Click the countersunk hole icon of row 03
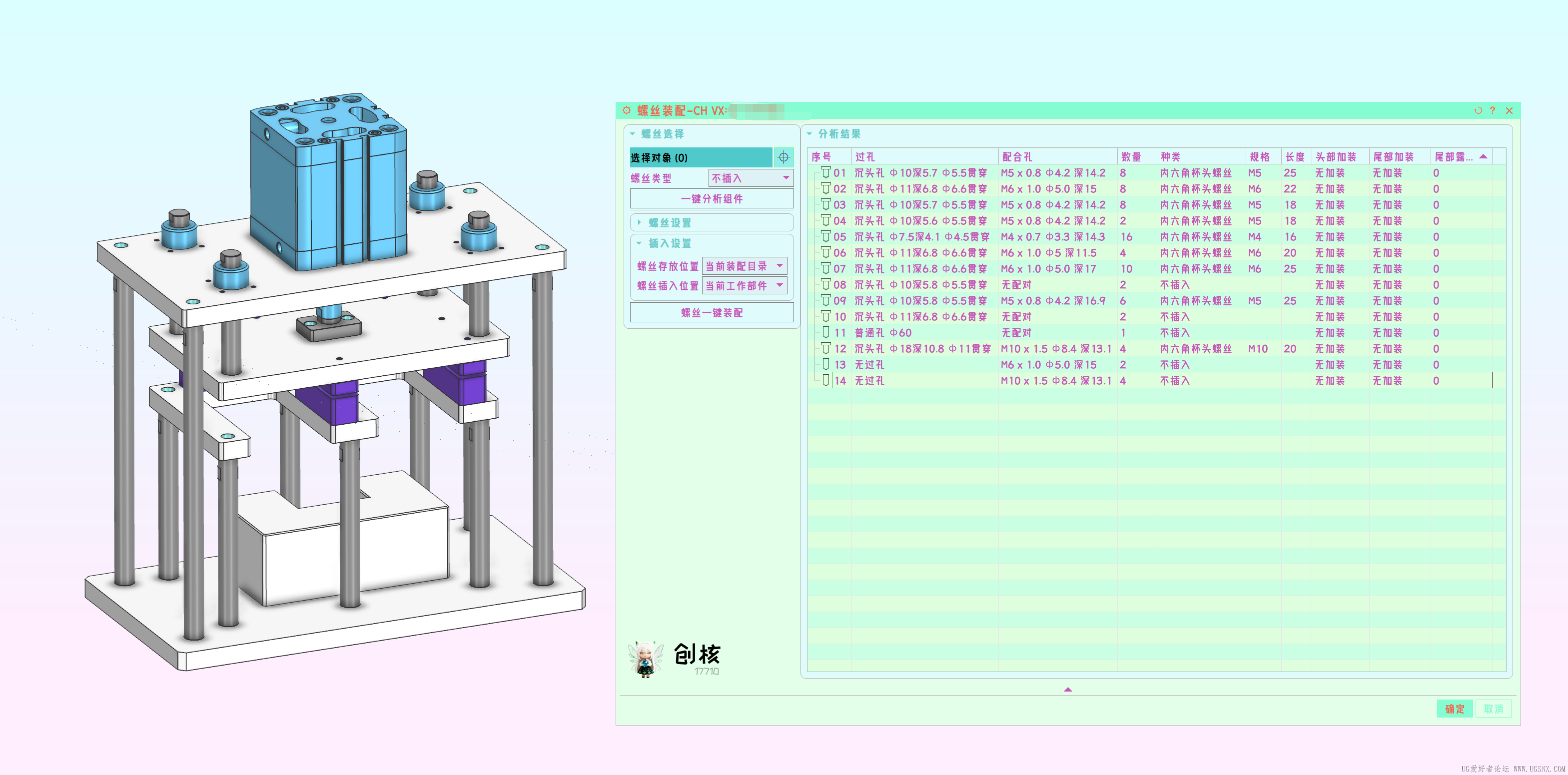1568x775 pixels. pyautogui.click(x=825, y=204)
